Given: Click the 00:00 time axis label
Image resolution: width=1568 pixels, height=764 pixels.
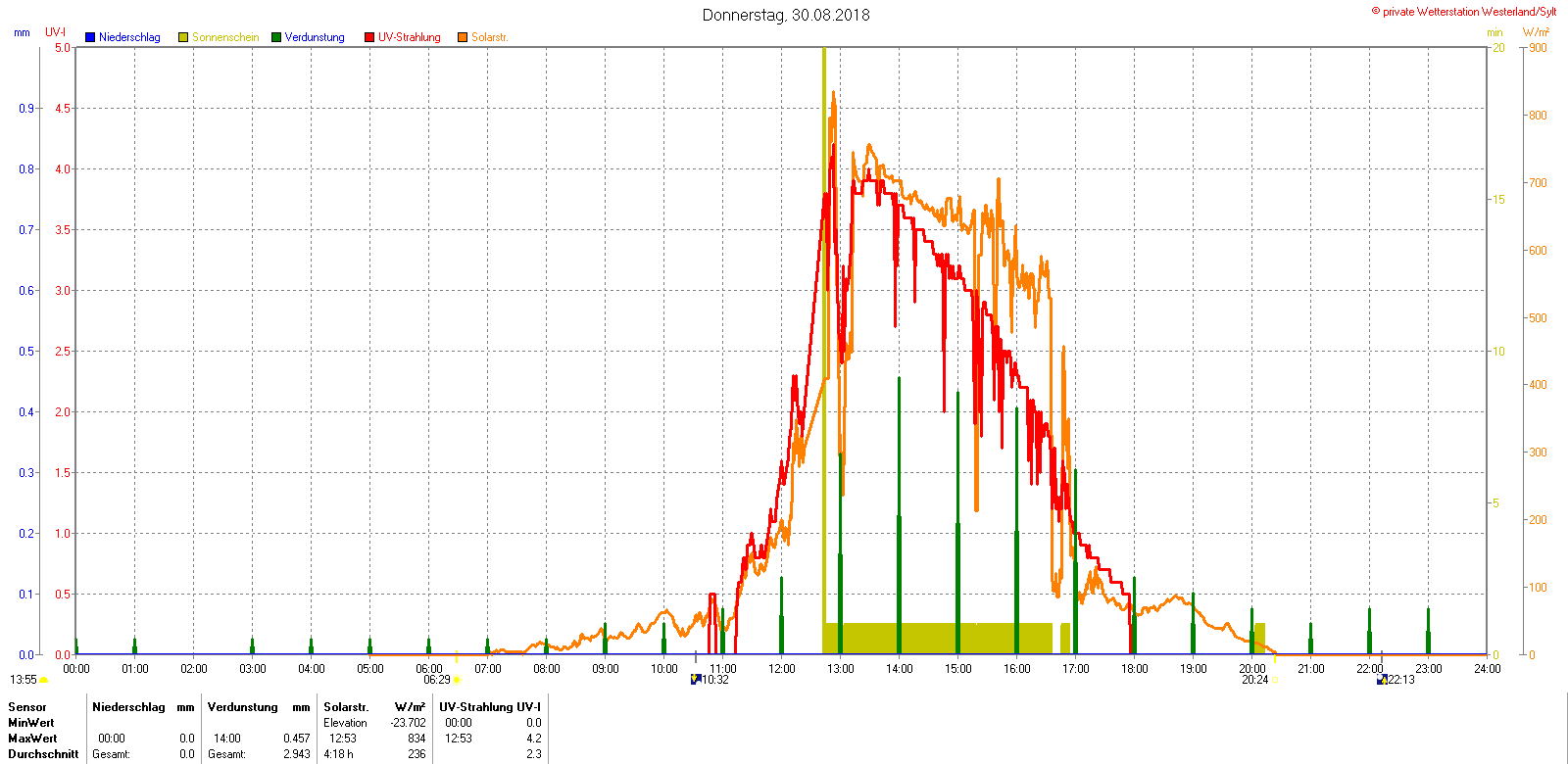Looking at the screenshot, I should click(x=76, y=669).
